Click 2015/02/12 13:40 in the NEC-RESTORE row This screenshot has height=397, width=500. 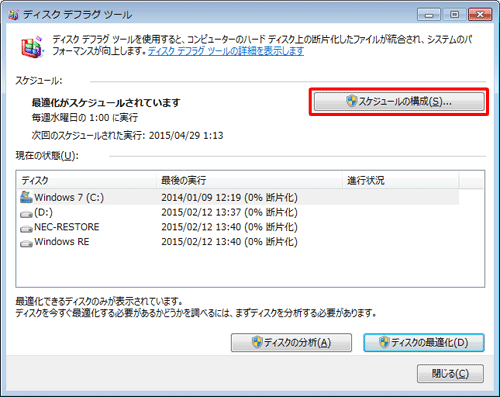(x=201, y=227)
